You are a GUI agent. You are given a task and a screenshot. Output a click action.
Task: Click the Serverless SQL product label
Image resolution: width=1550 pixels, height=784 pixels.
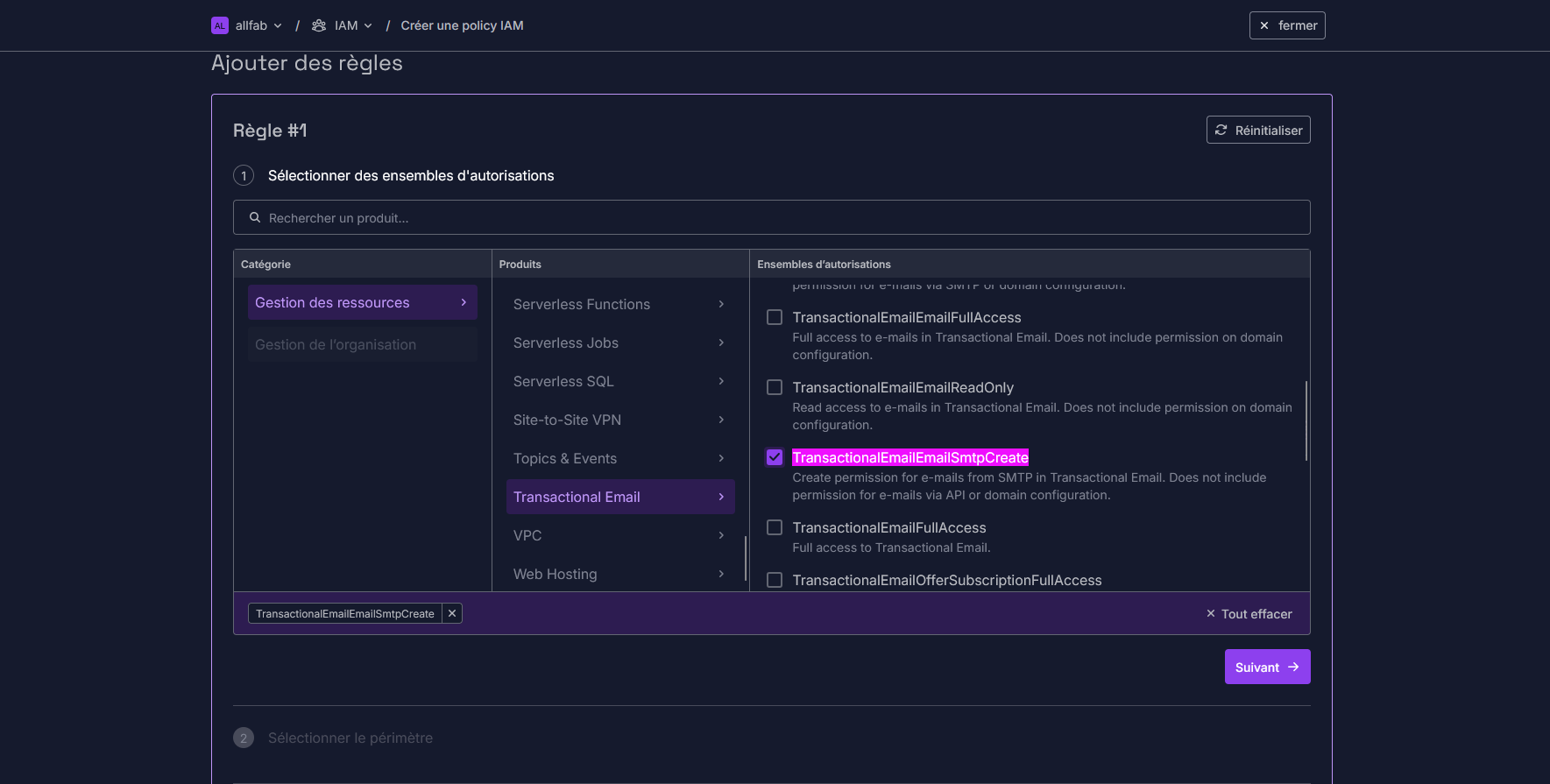click(x=563, y=381)
